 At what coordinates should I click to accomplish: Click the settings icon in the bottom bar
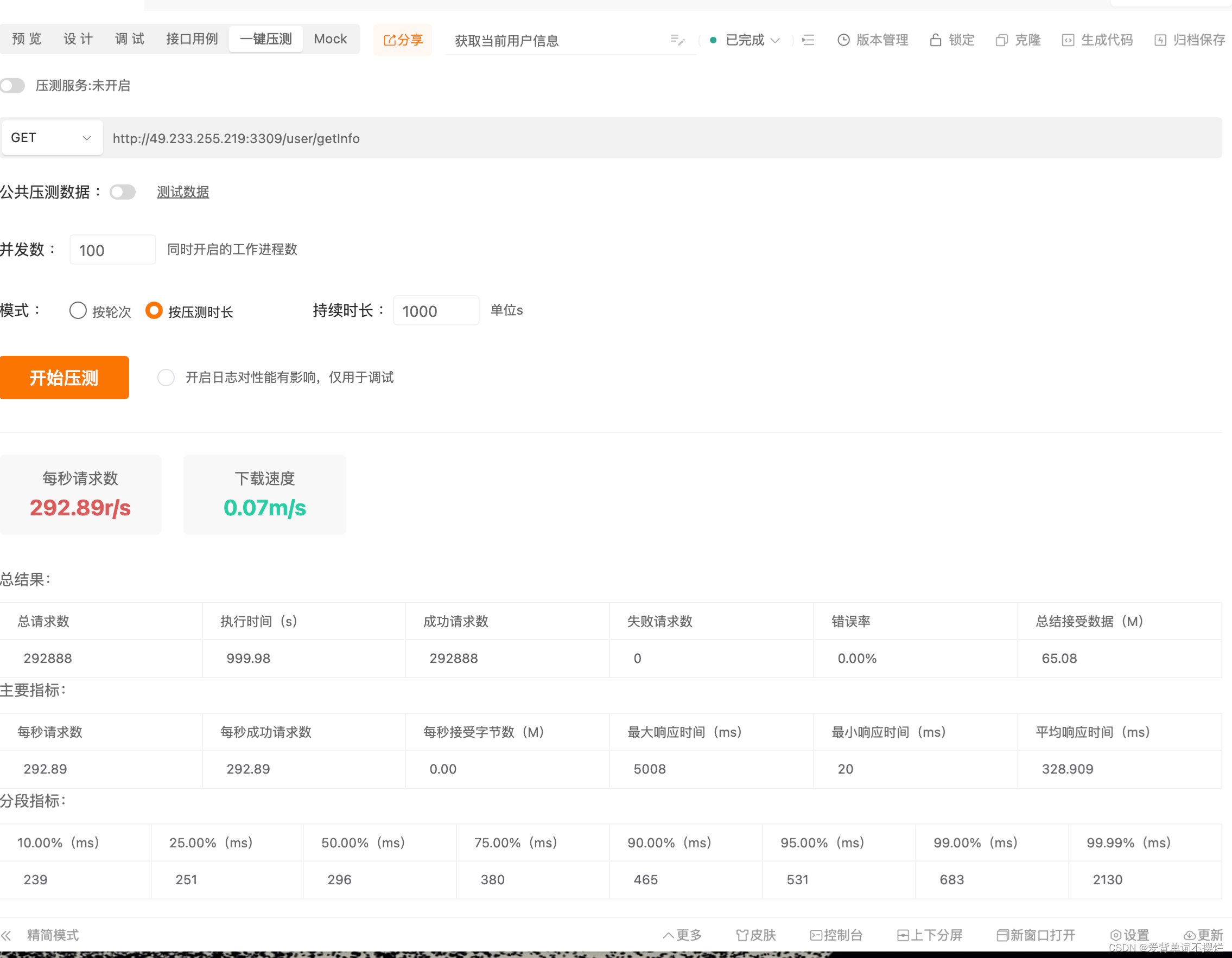pos(1115,935)
